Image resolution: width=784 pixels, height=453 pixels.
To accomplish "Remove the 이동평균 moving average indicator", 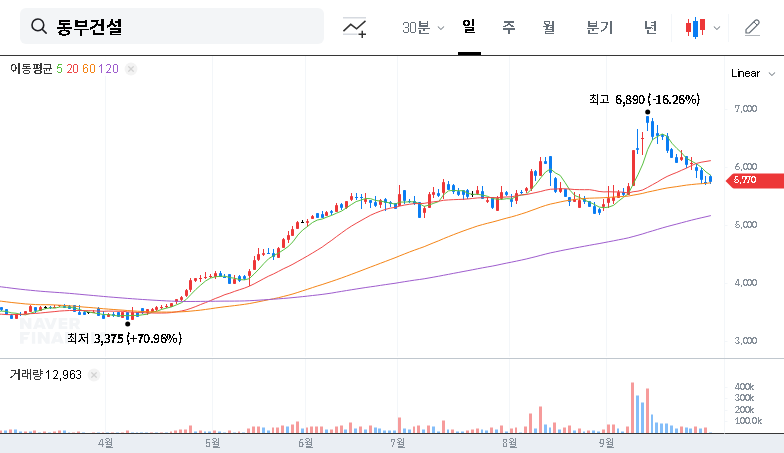I will click(130, 69).
